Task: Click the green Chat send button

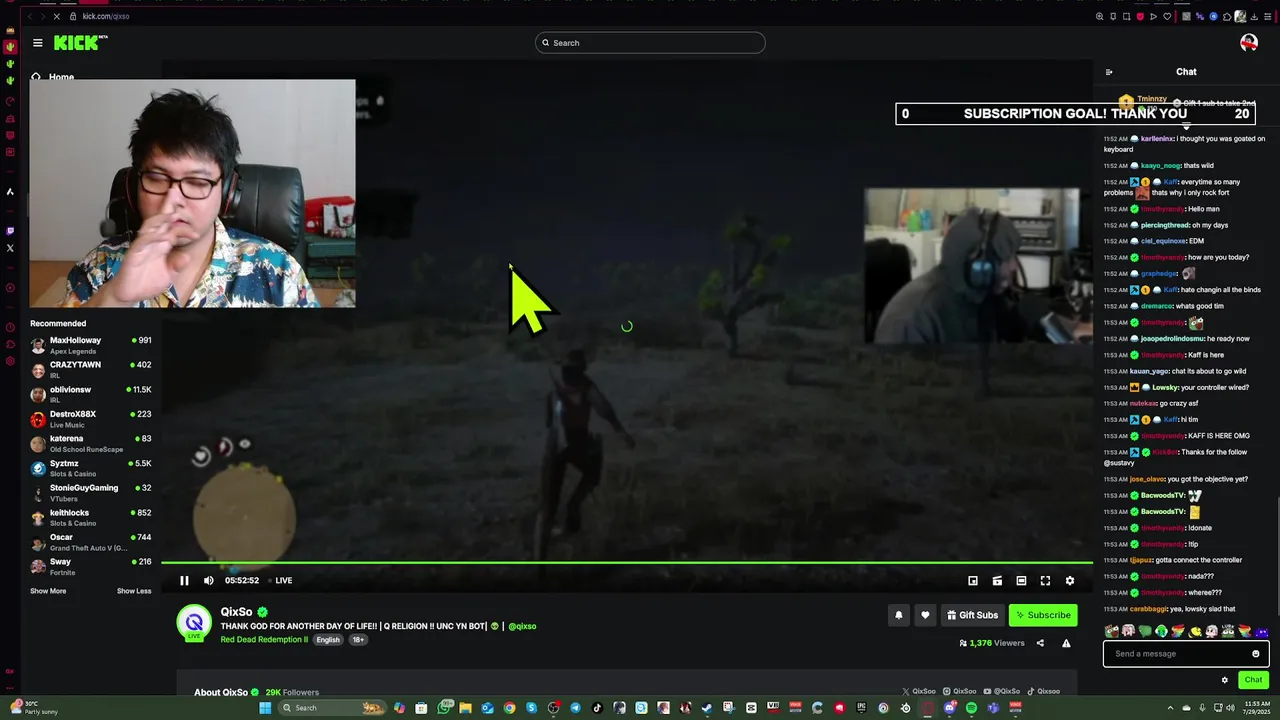Action: [x=1253, y=680]
